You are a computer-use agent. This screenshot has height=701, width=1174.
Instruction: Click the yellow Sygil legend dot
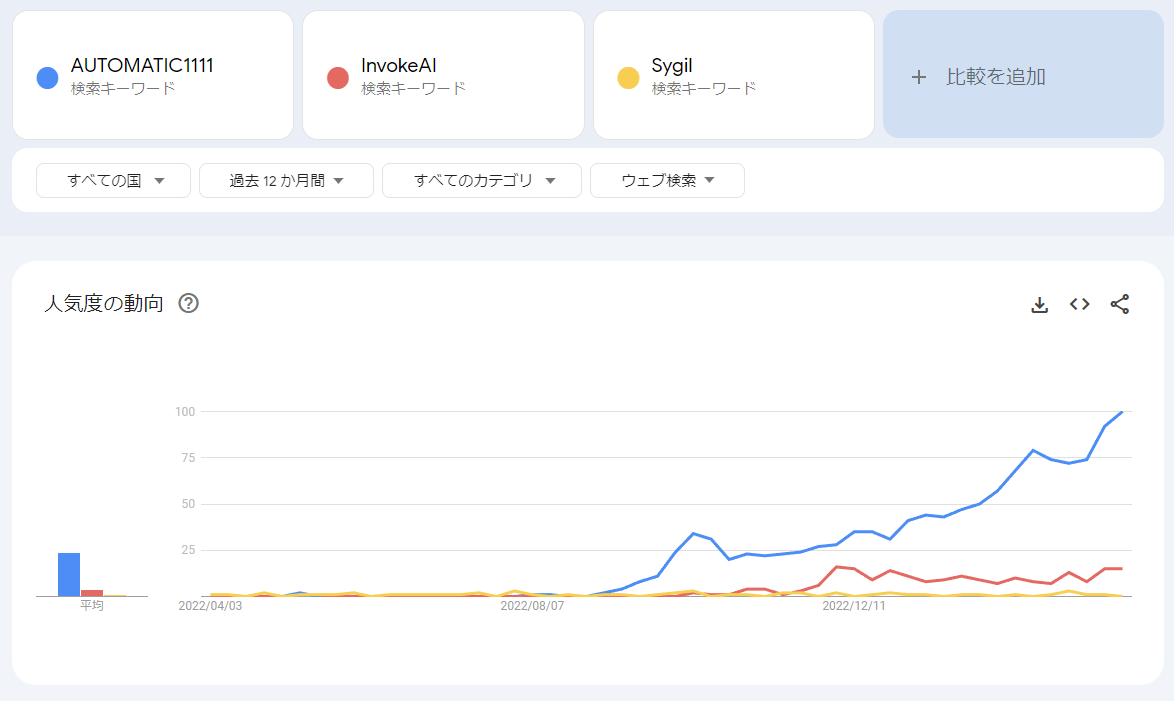click(626, 76)
